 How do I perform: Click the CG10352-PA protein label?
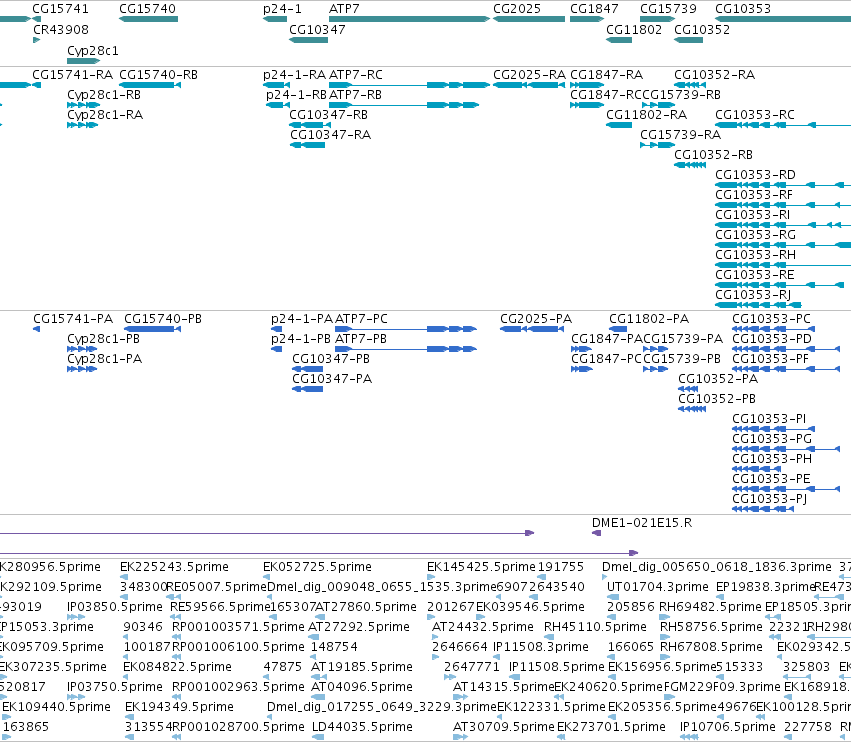click(718, 378)
